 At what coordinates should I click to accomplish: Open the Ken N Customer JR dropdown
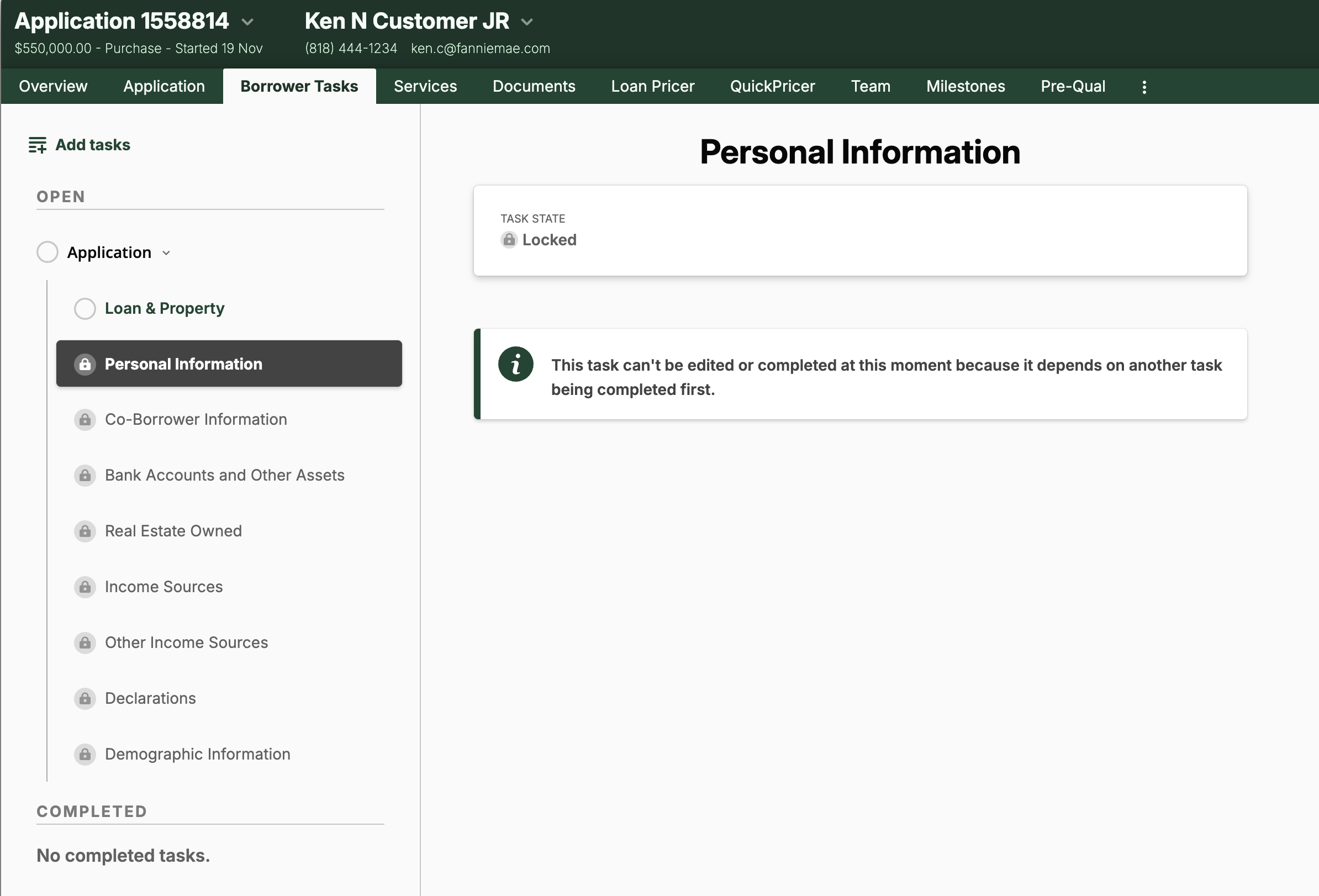pos(527,22)
